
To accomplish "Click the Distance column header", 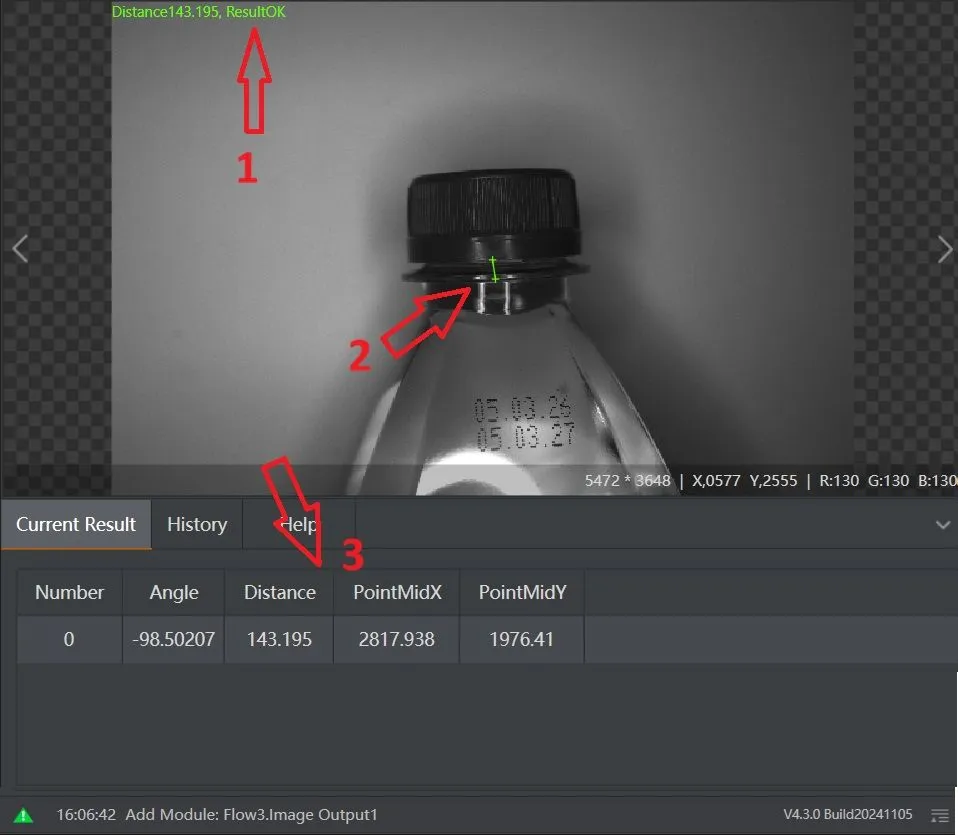I will [x=279, y=592].
